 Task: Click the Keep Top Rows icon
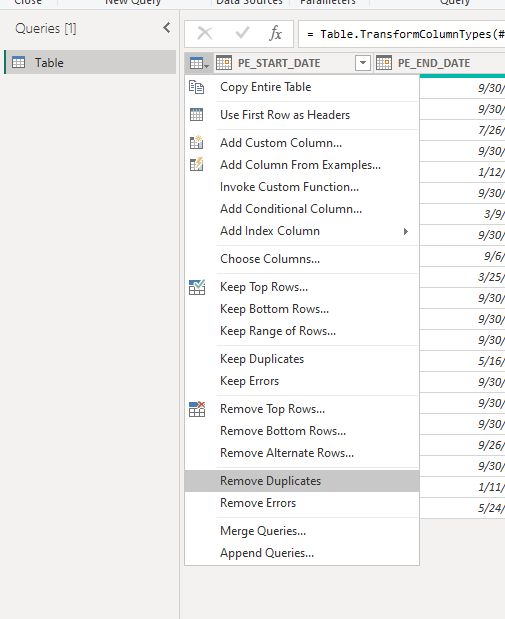pos(197,287)
